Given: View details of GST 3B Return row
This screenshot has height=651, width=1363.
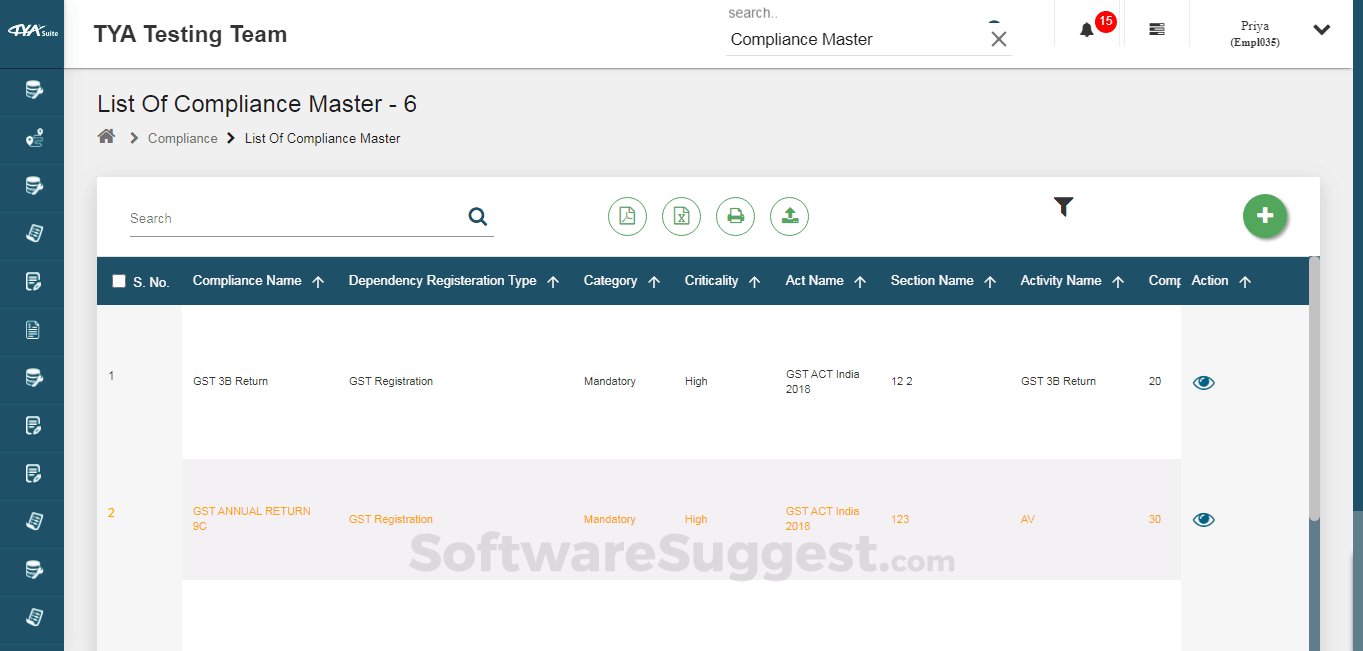Looking at the screenshot, I should tap(1203, 382).
